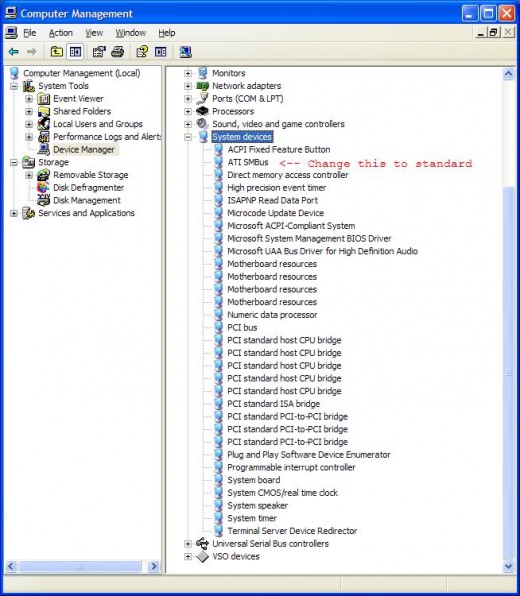Expand Services and Applications node
520x596 pixels.
pyautogui.click(x=14, y=213)
